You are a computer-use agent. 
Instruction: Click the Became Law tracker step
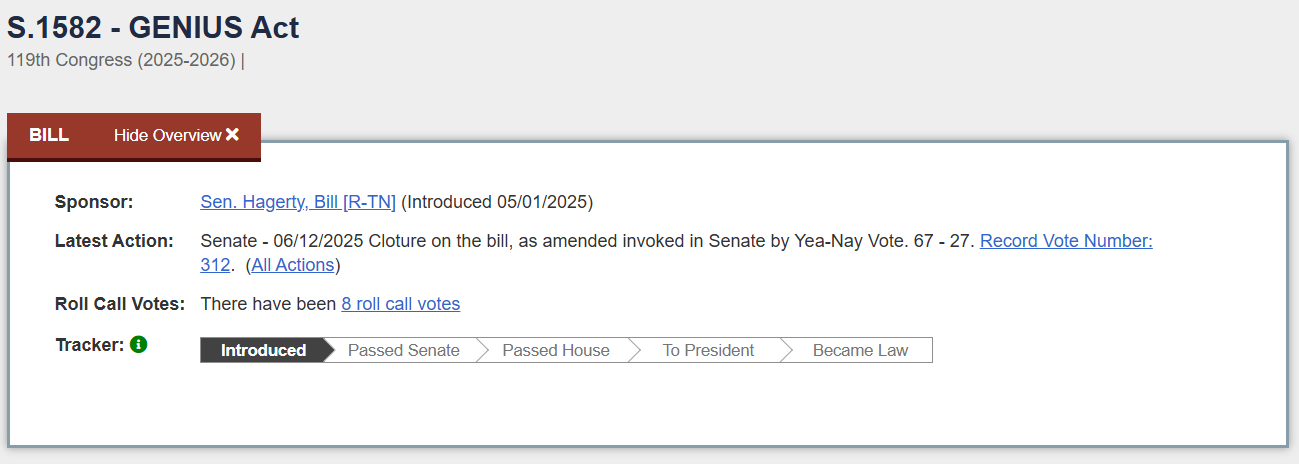(860, 350)
